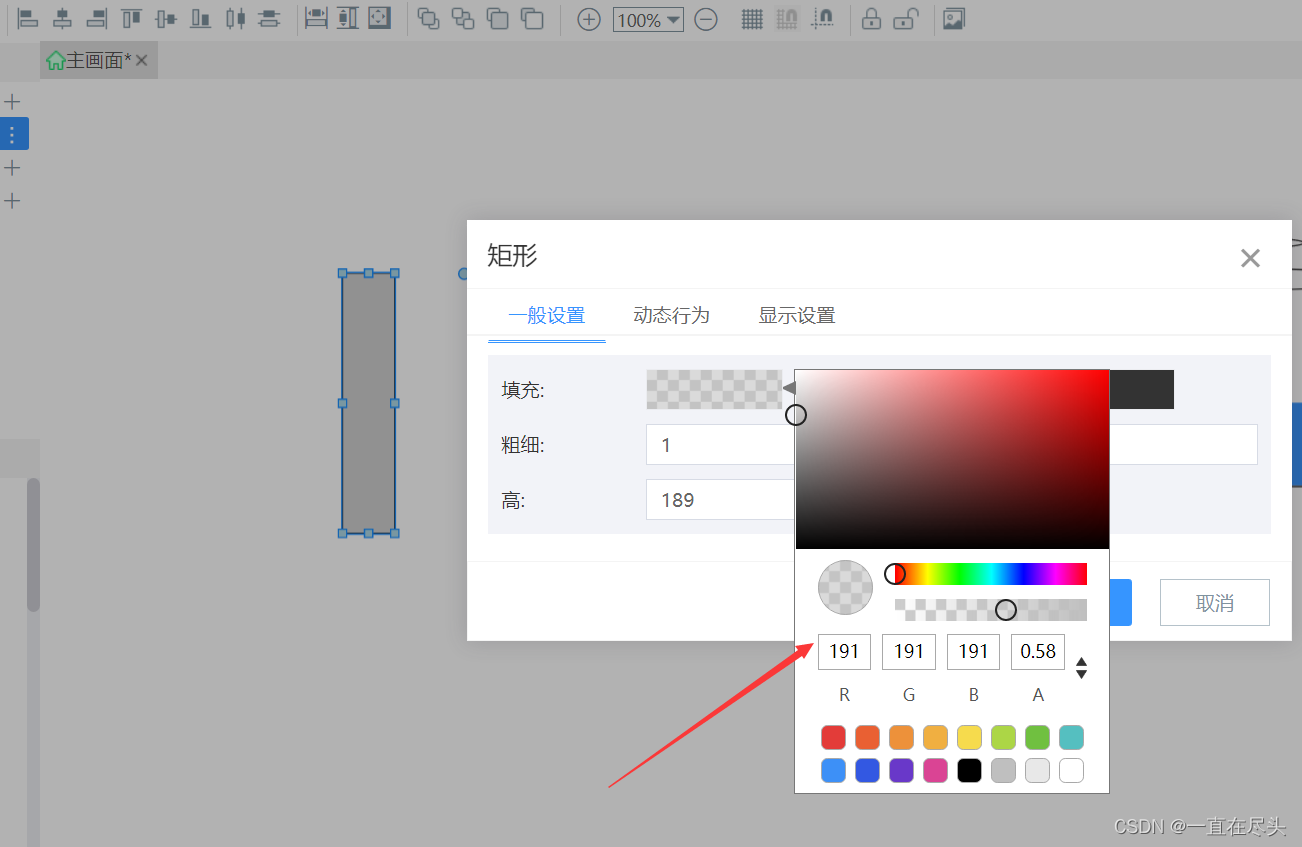
Task: Click the alpha value stepper up arrow
Action: (x=1081, y=662)
